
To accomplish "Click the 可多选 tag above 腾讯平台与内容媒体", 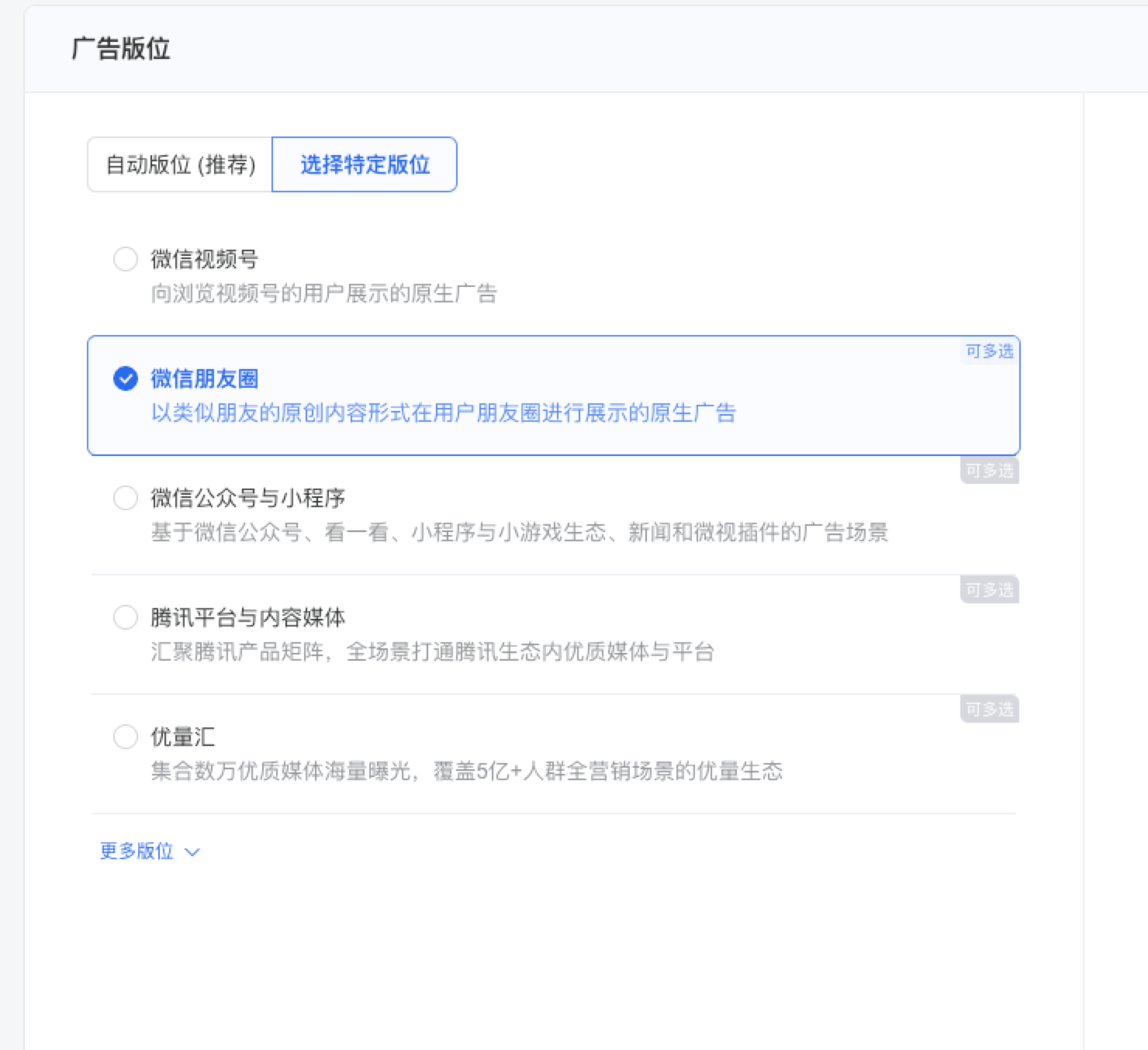I will point(989,590).
